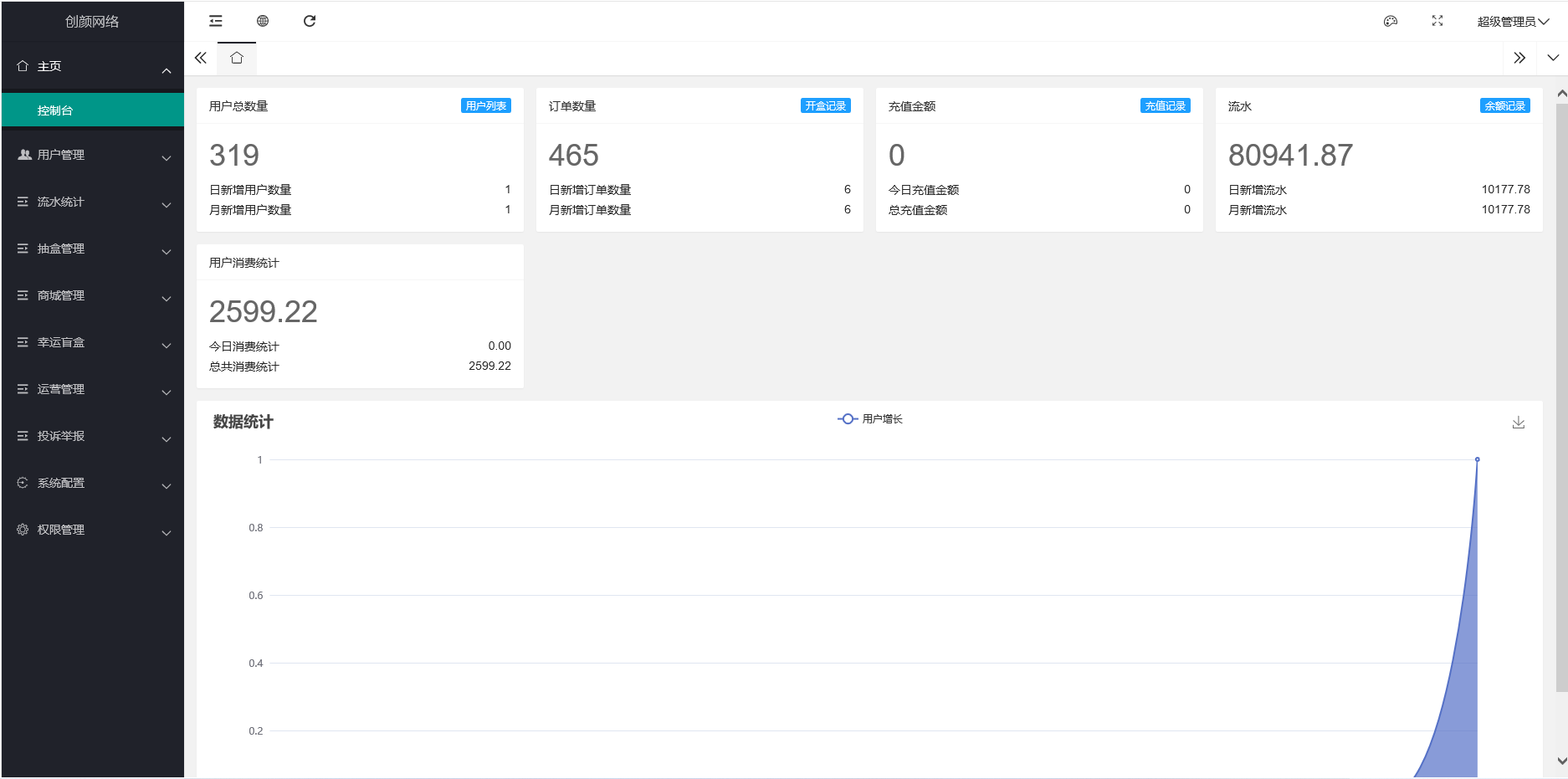Expand the 用户管理 sidebar menu
The height and width of the screenshot is (779, 1568).
click(92, 156)
